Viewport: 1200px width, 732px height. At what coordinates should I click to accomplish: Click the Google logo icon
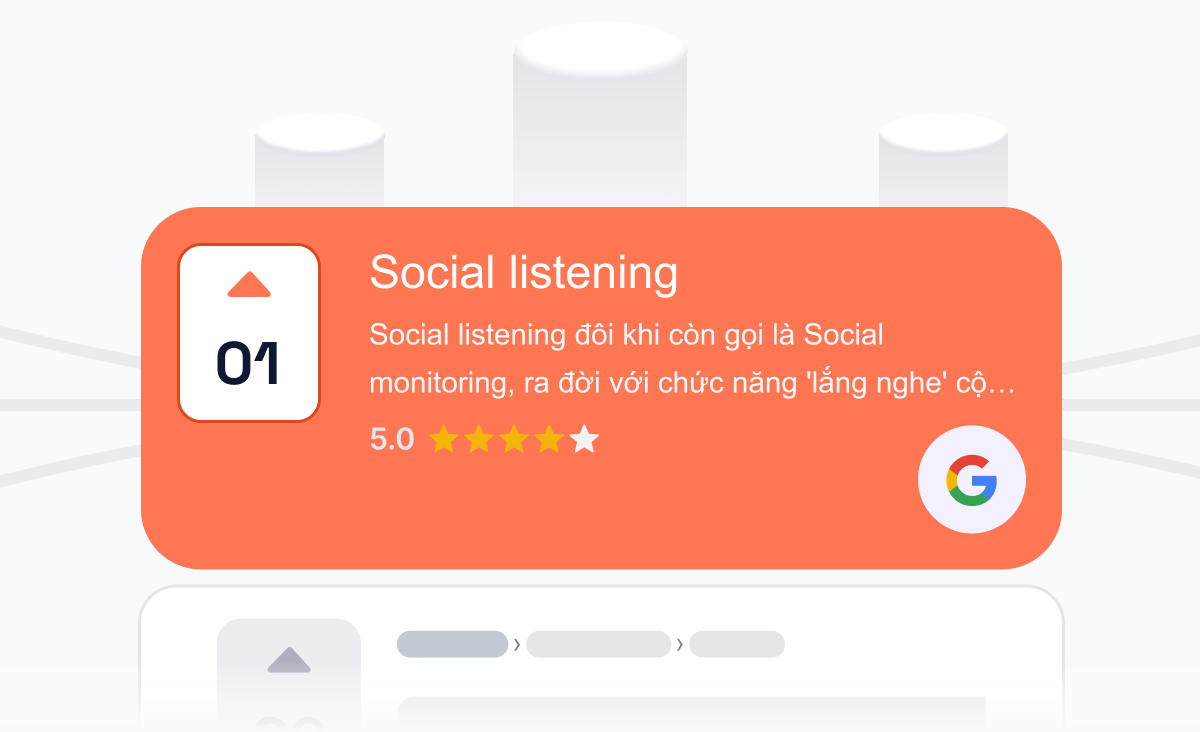972,480
